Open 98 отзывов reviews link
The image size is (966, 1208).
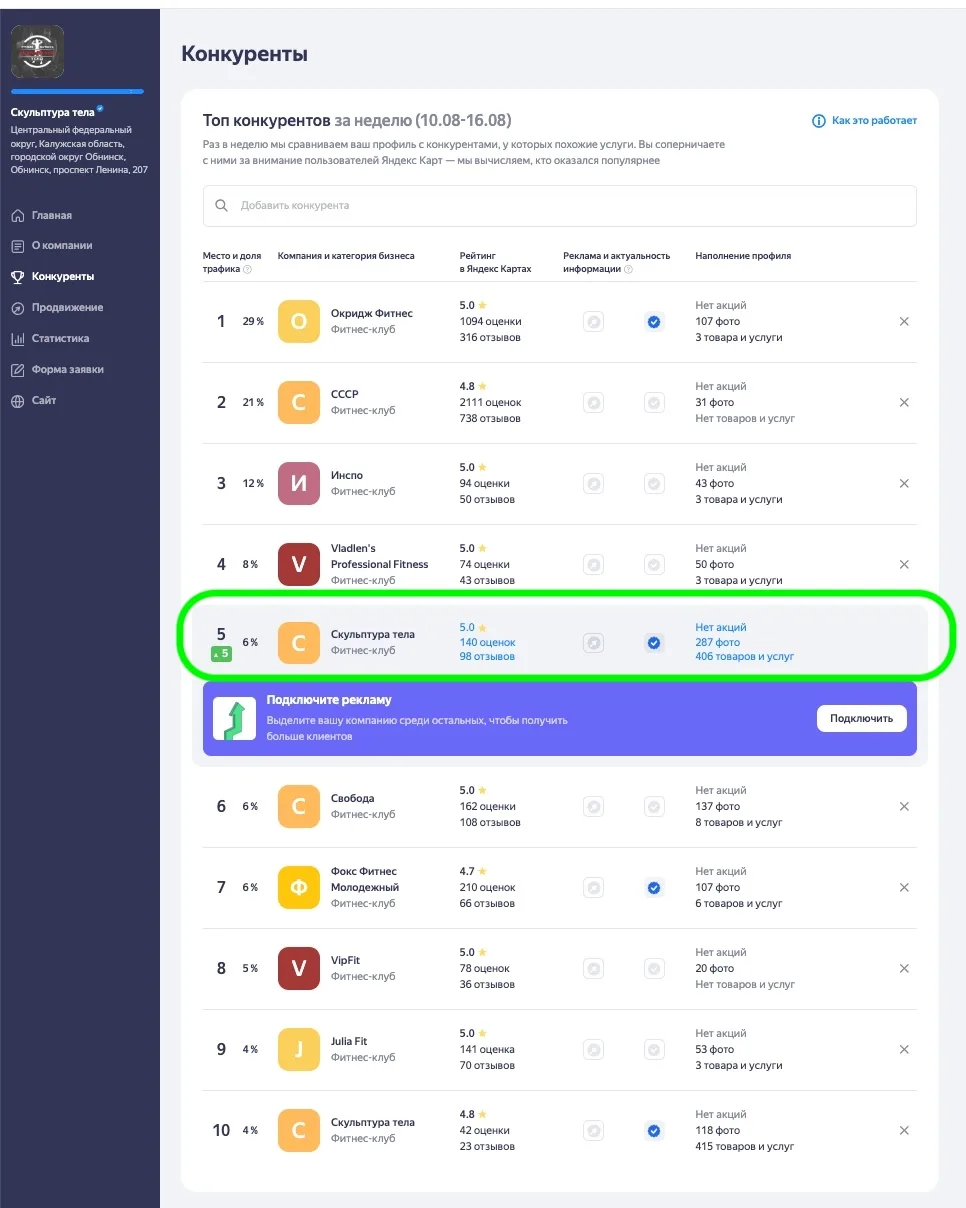tap(487, 657)
